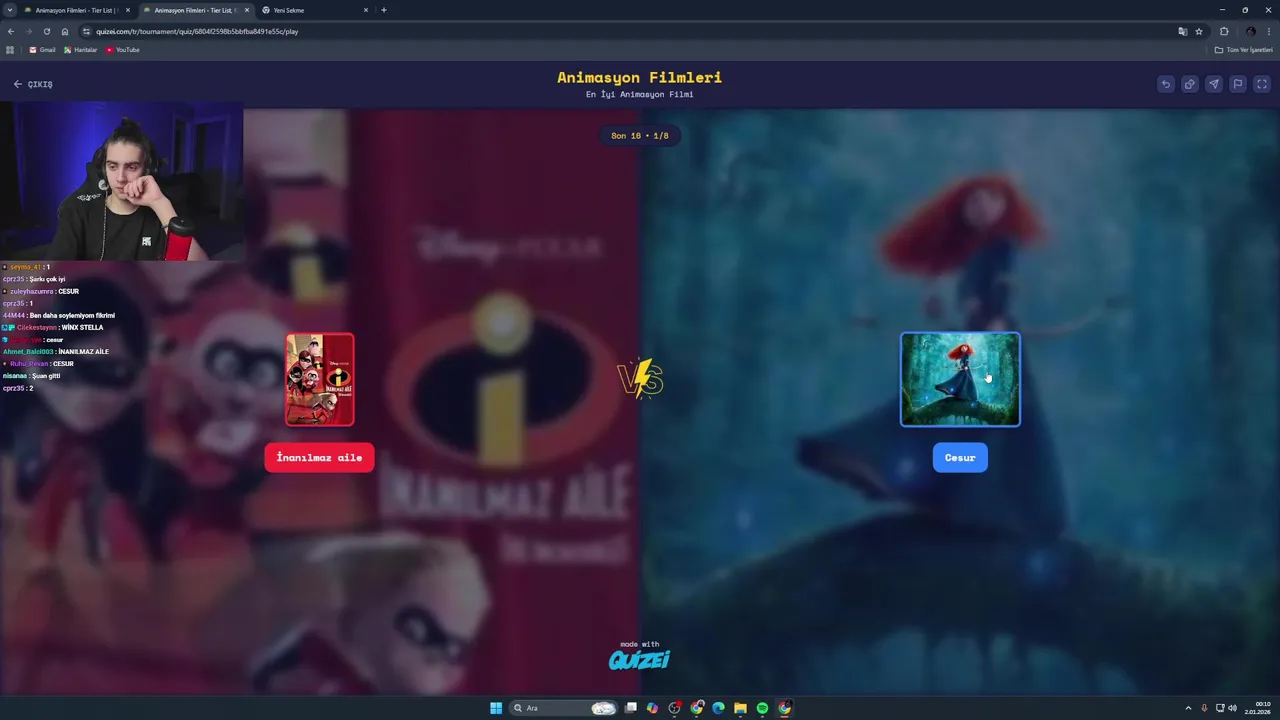Click the 'En İyi Animasyon Filmi' subtitle
Image resolution: width=1280 pixels, height=720 pixels.
(x=640, y=95)
